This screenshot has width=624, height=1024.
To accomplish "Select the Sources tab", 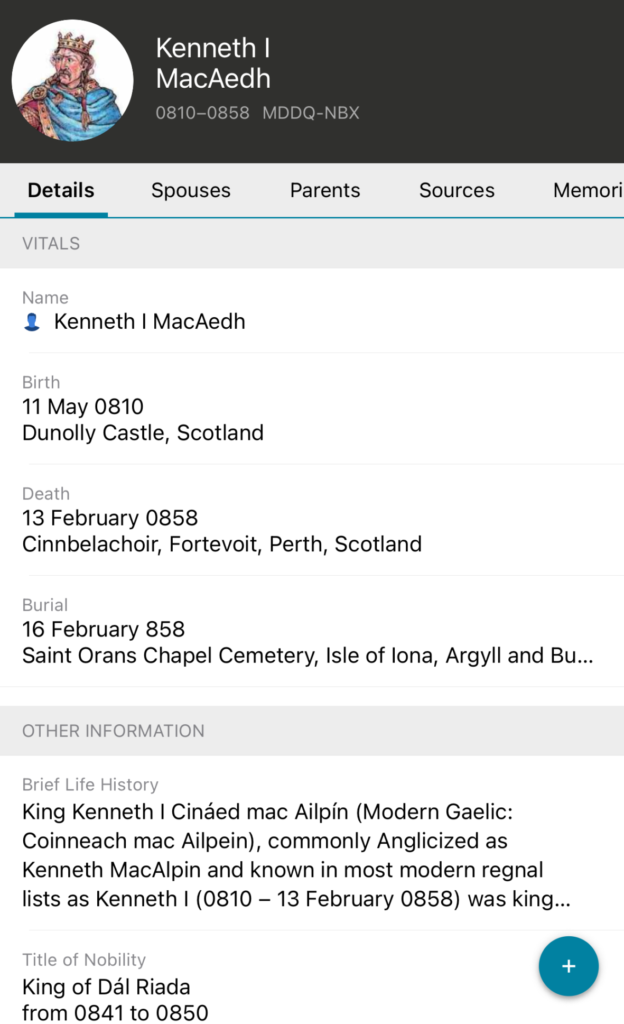I will [456, 190].
